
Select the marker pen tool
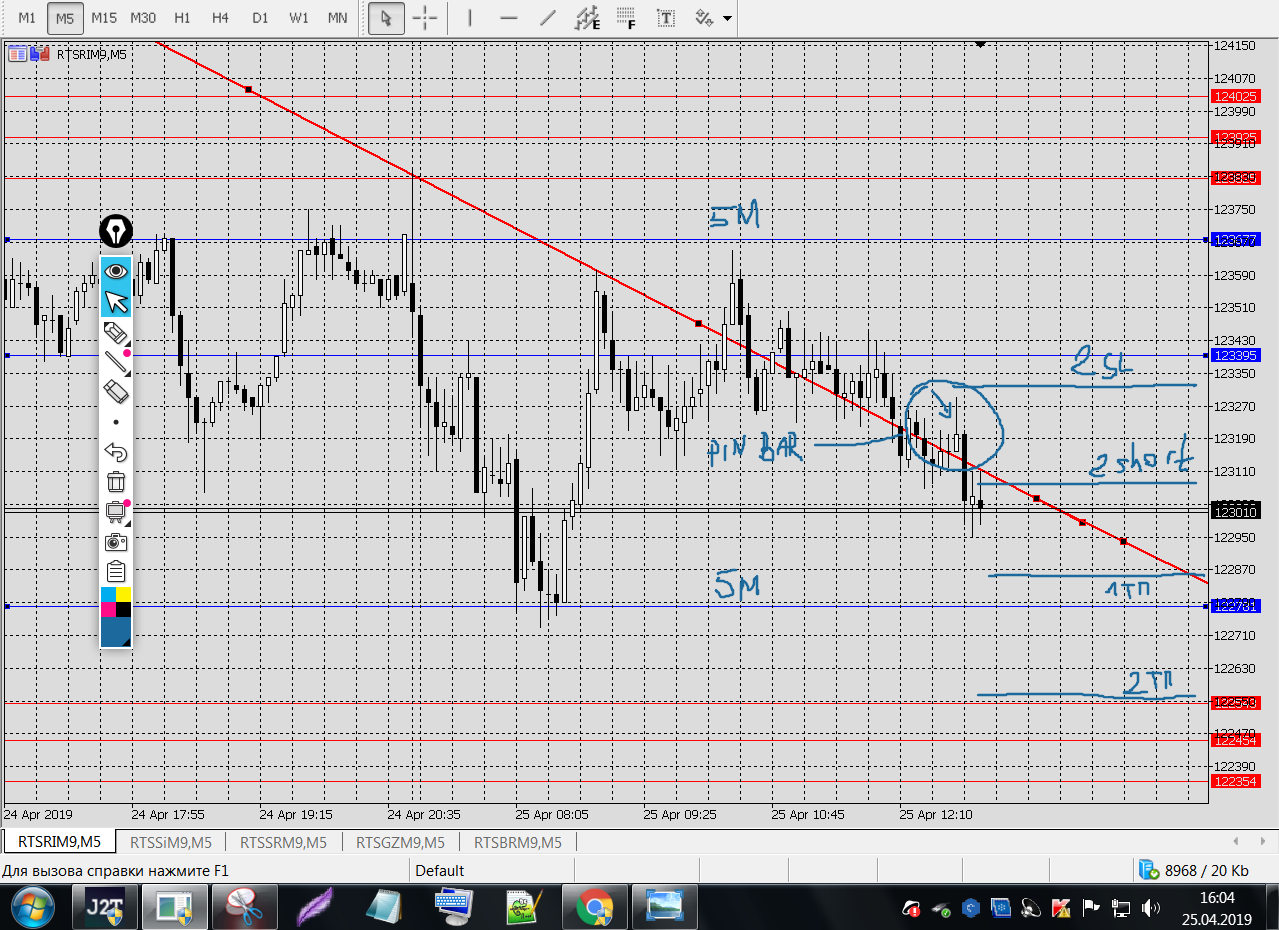click(x=116, y=333)
